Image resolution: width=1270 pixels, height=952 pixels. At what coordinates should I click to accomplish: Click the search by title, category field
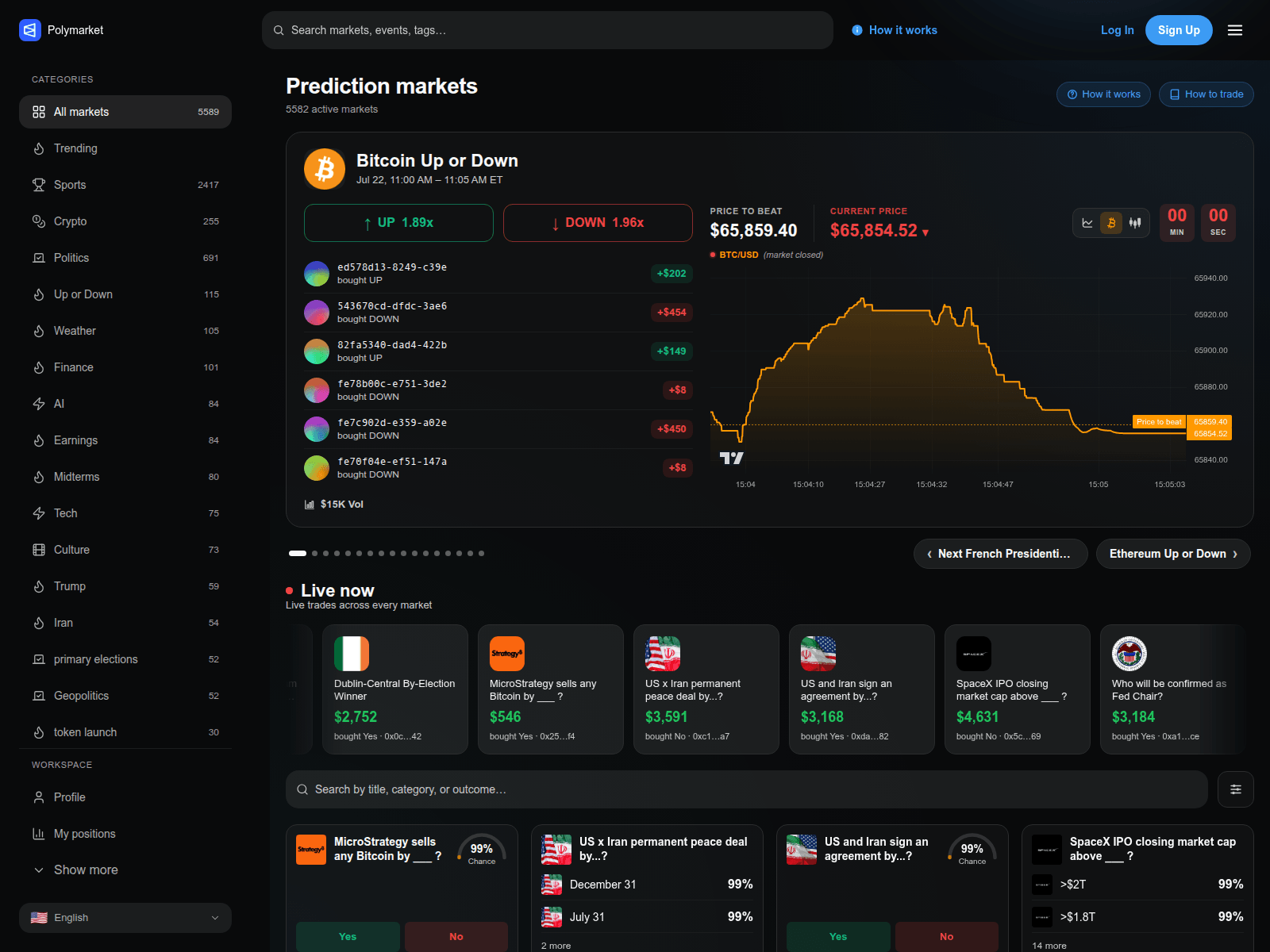tap(746, 789)
